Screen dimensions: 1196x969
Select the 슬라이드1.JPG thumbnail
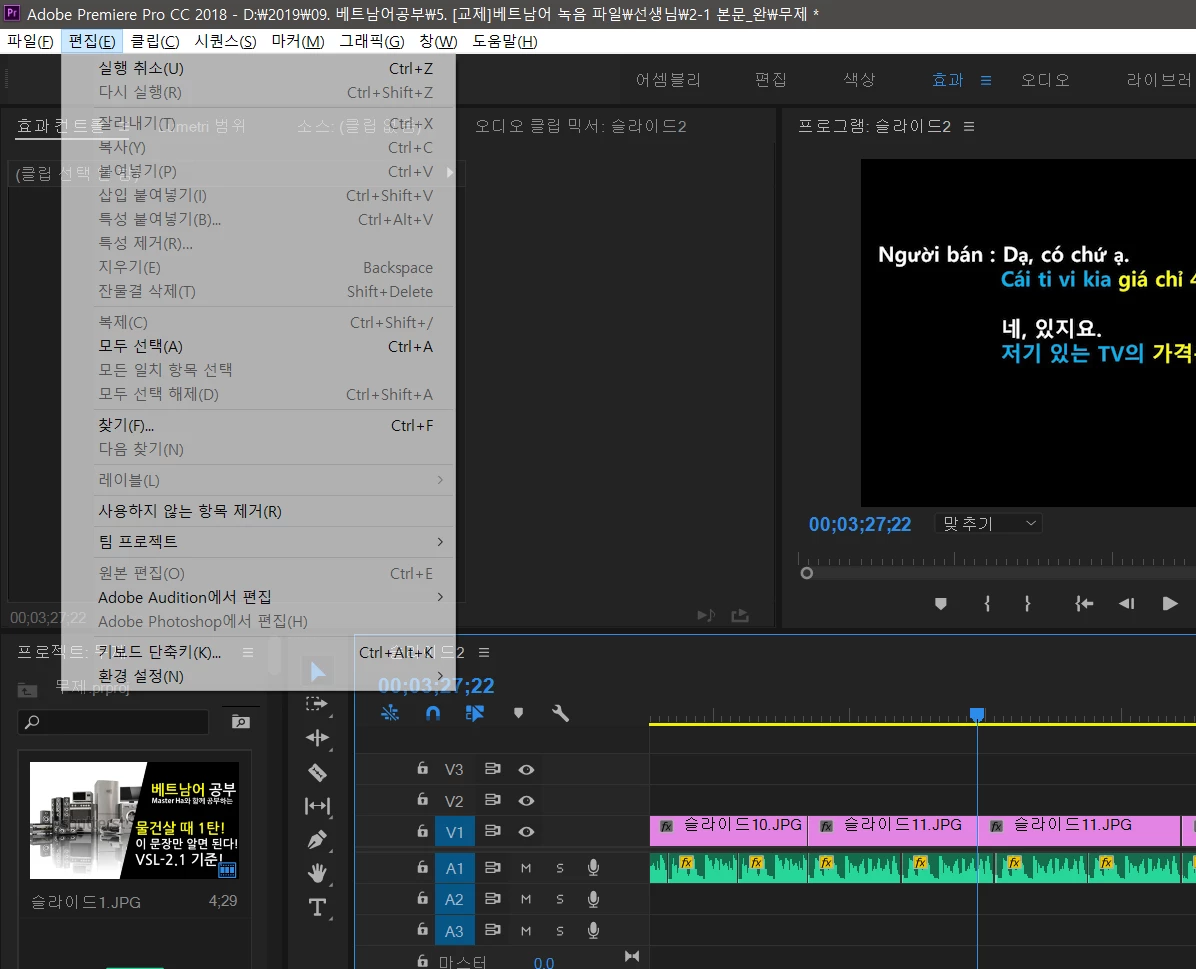(x=134, y=820)
